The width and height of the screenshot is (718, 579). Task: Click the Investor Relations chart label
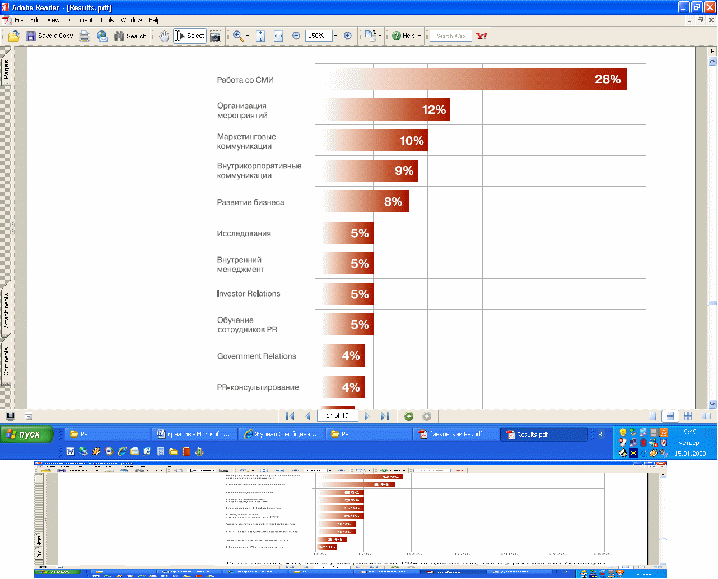(x=248, y=294)
